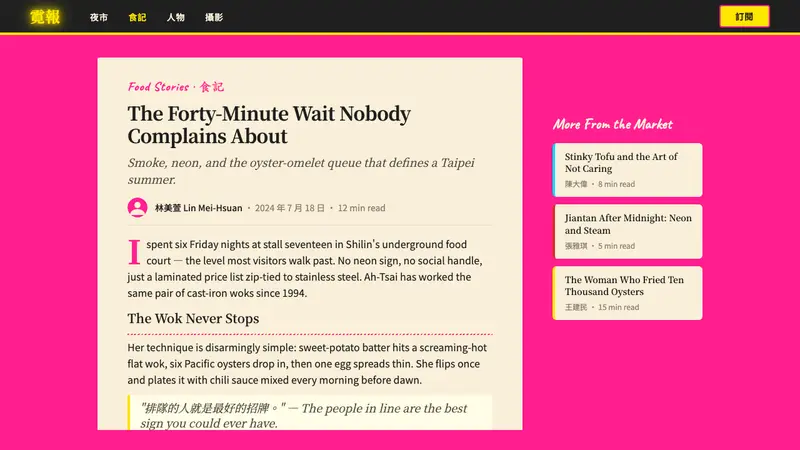Click the pink drop cap letter I
800x450 pixels.
tap(134, 252)
